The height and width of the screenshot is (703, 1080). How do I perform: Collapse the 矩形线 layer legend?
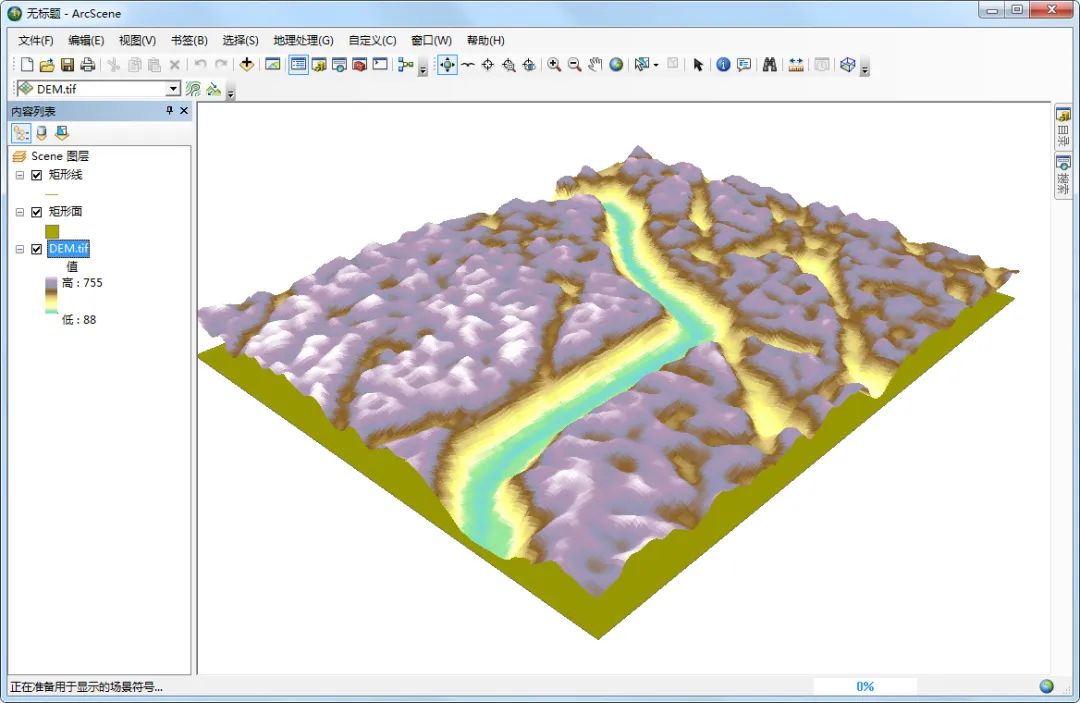[20, 175]
